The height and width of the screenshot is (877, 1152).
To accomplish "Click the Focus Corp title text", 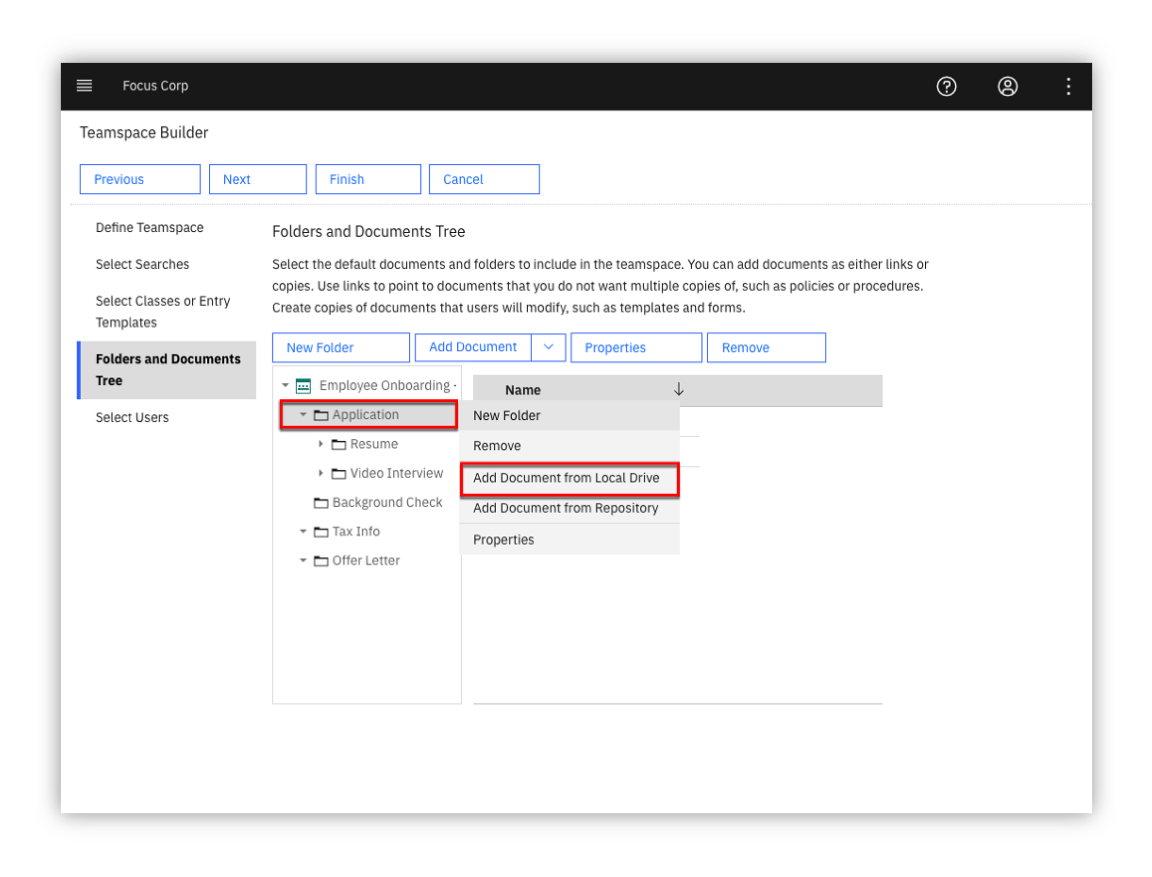I will click(x=156, y=86).
